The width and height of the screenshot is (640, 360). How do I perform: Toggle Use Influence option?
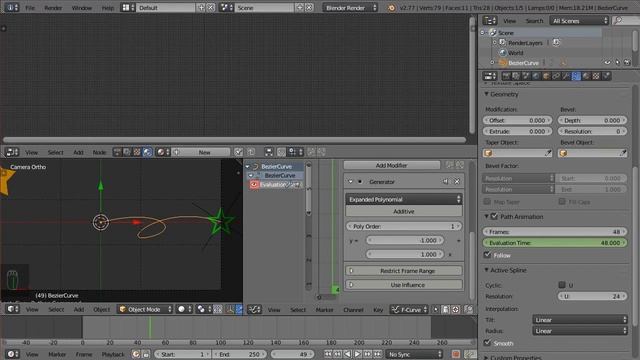pos(404,284)
